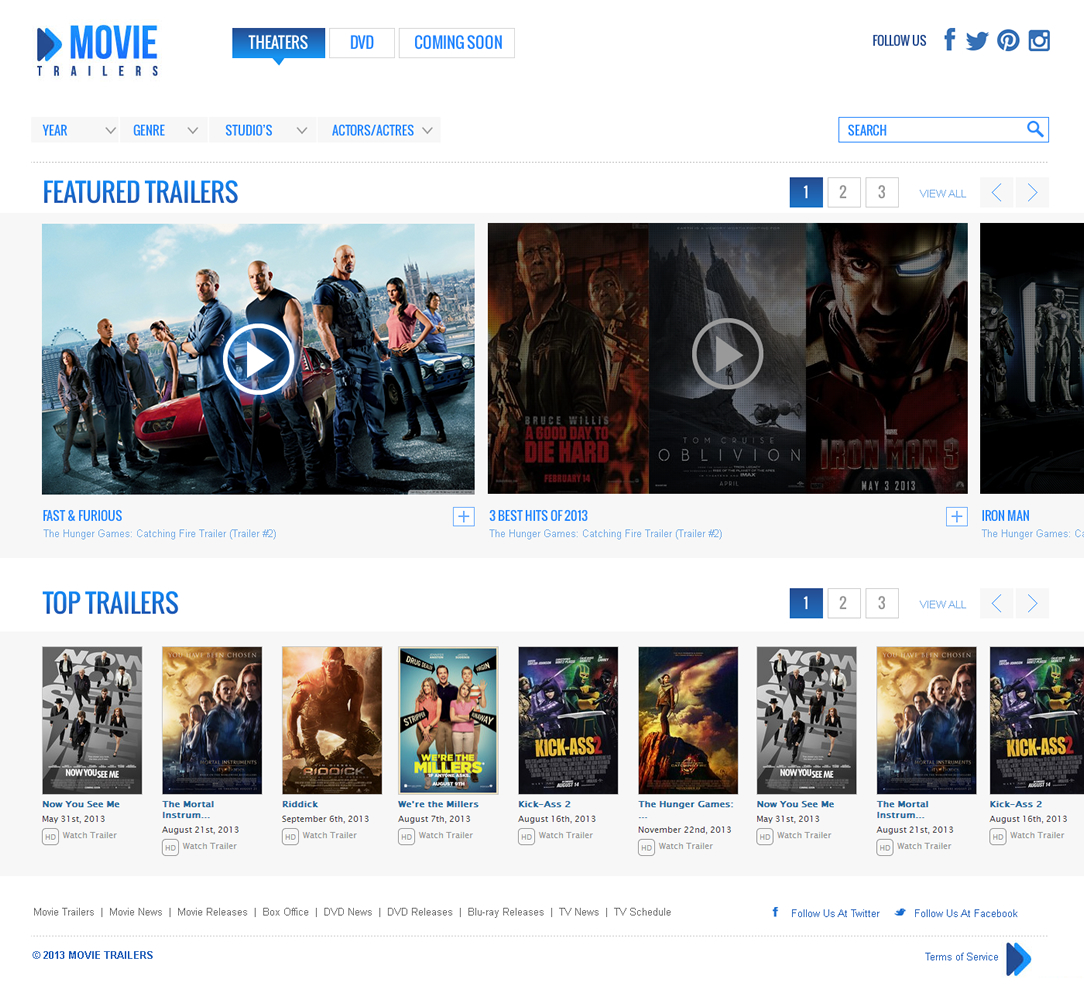Go to previous Top Trailers slide arrow
Screen dimensions: 1084x1000
click(996, 603)
